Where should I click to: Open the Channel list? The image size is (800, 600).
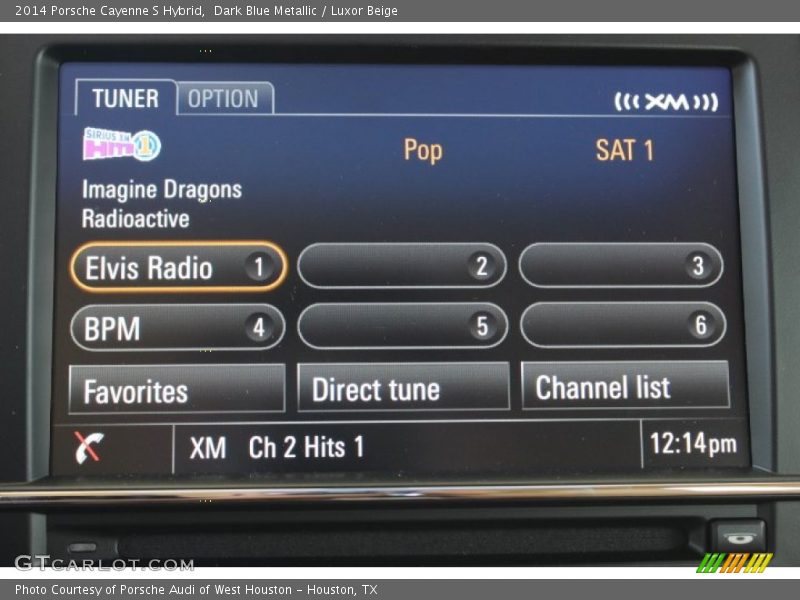626,386
